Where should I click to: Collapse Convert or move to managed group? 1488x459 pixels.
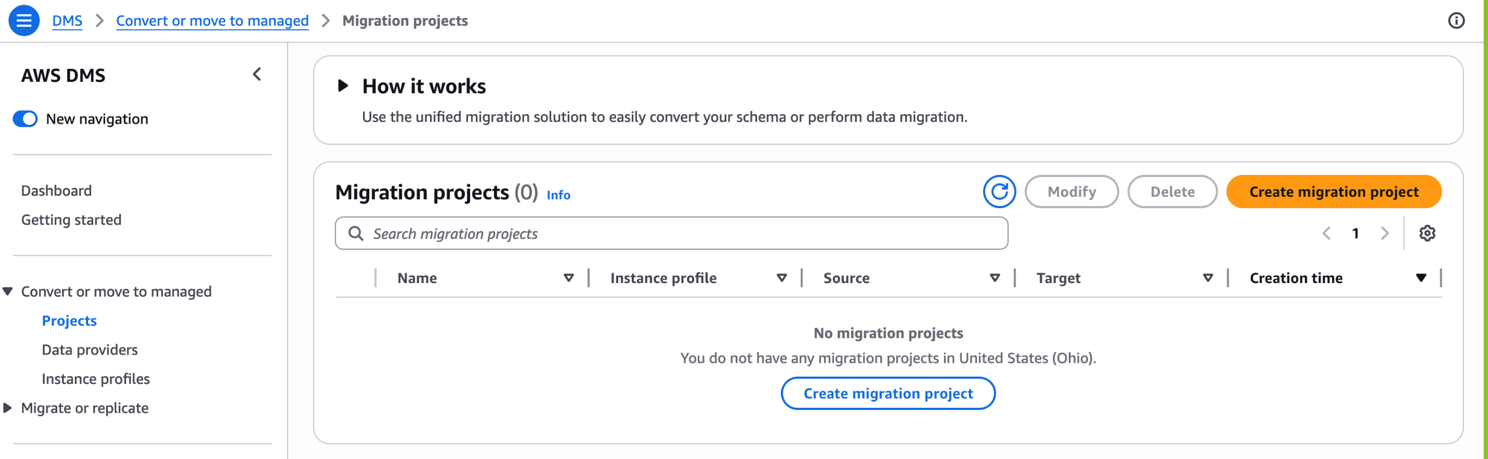[8, 292]
